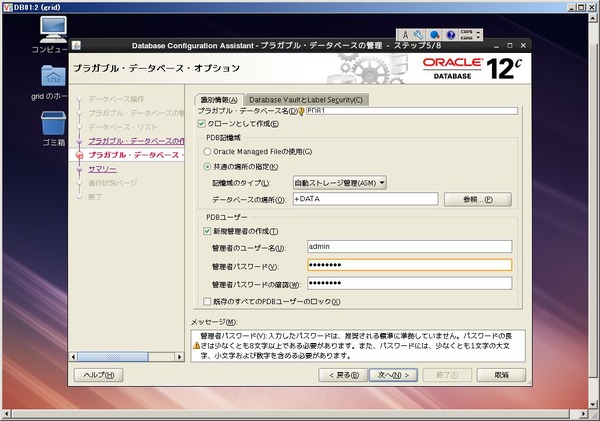
Task: Click the help question mark in IME toolbar
Action: tap(451, 35)
